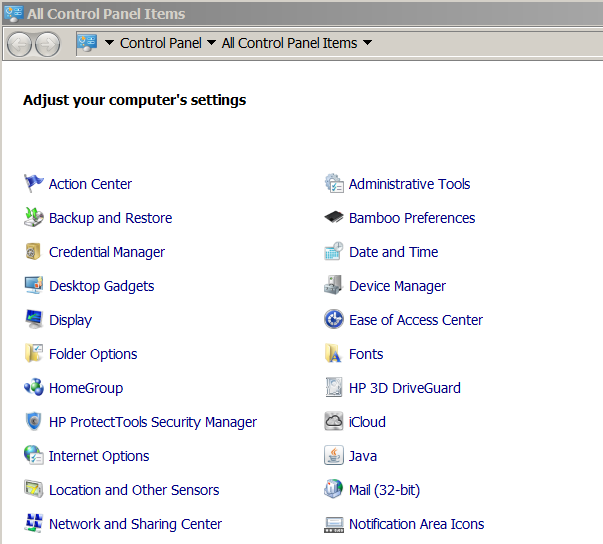Click the Folder Options folder icon
Viewport: 603px width, 544px height.
[34, 353]
